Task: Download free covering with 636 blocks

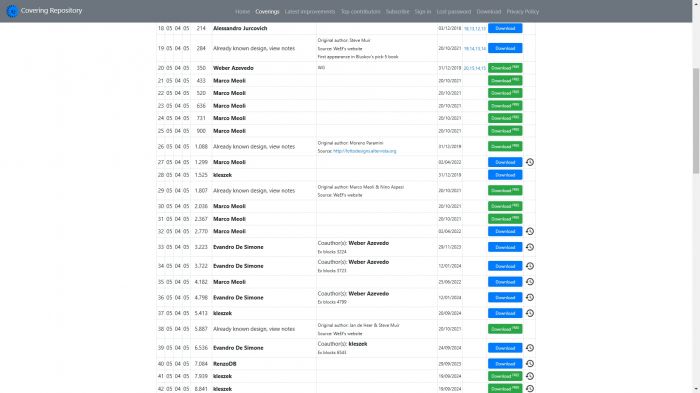Action: [x=505, y=106]
